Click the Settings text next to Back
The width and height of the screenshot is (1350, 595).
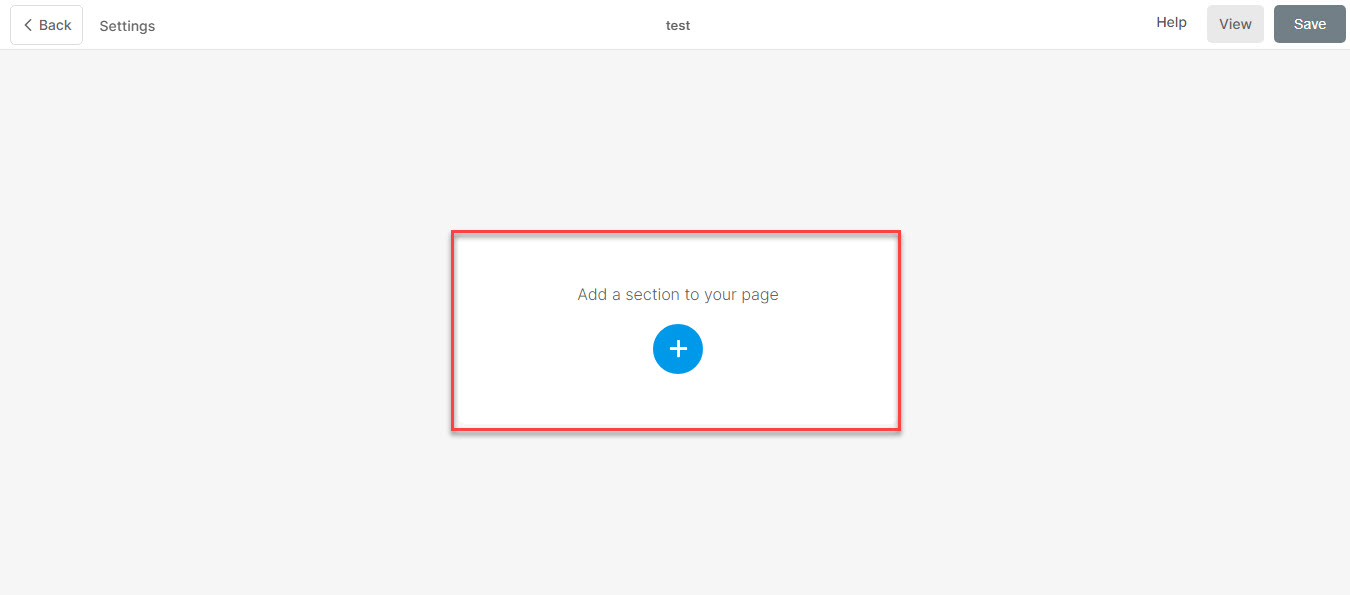pos(127,26)
